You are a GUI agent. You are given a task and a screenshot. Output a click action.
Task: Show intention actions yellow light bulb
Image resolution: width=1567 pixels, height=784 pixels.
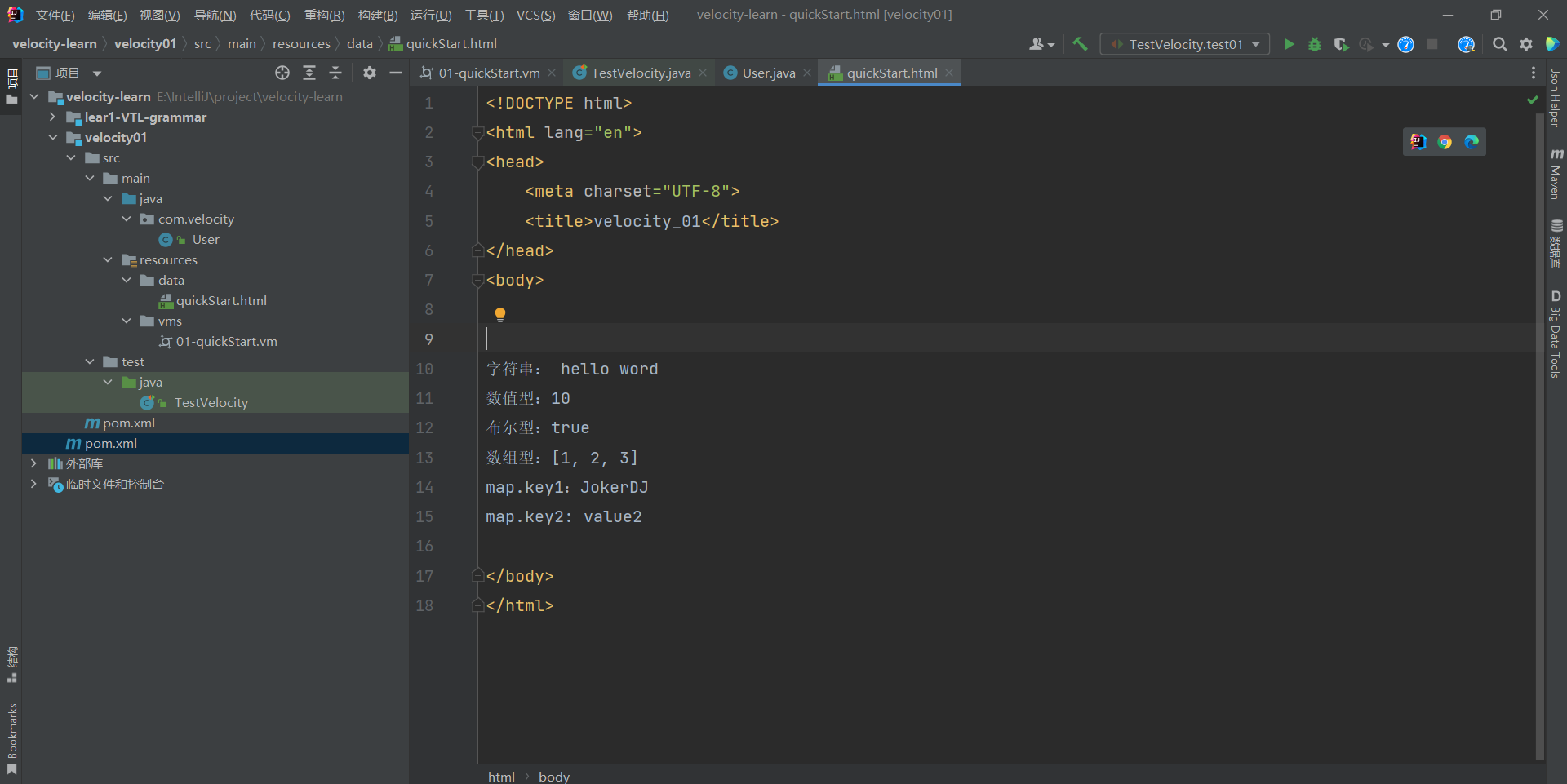pos(500,314)
